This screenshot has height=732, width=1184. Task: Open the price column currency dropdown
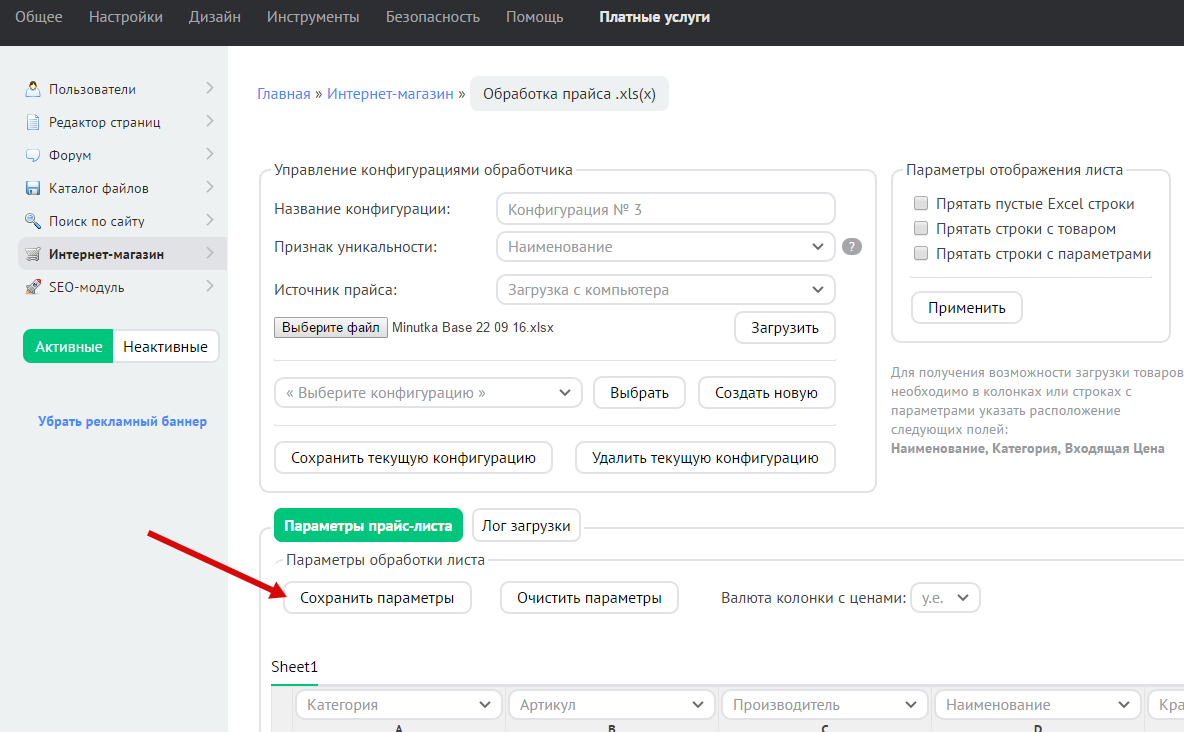coord(945,598)
